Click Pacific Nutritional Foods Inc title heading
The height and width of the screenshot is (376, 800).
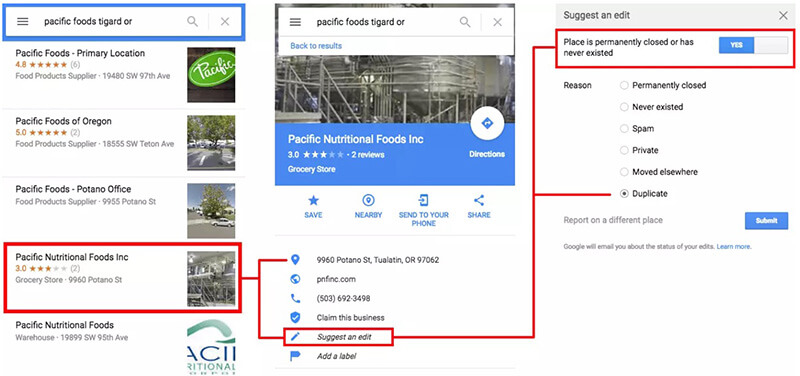coord(356,139)
